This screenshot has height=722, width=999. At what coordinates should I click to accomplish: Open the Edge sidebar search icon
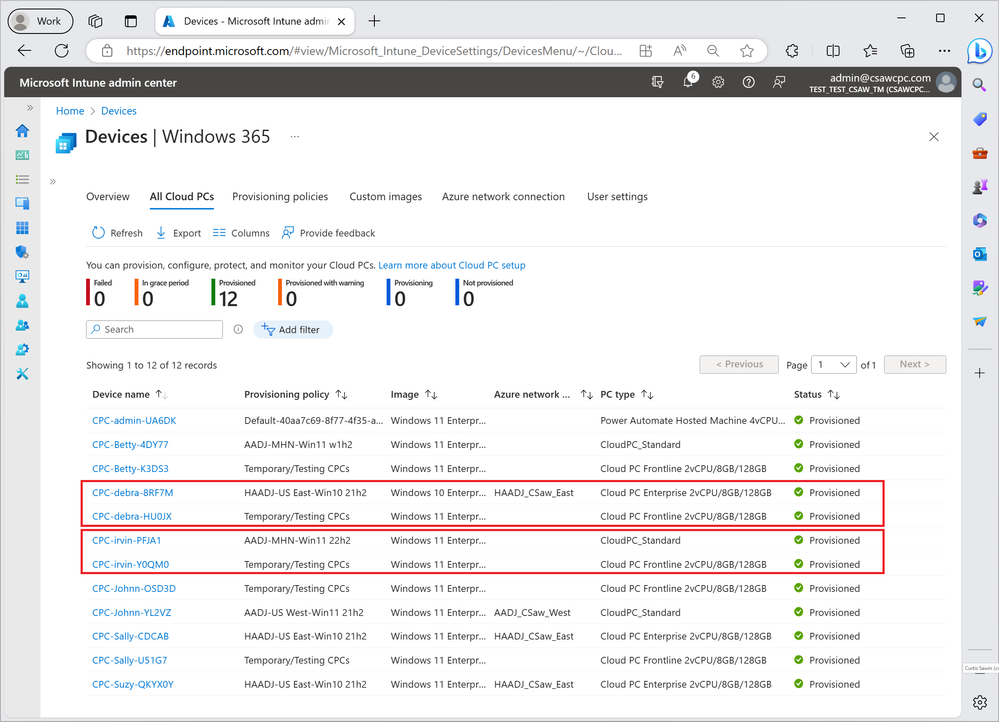point(979,85)
